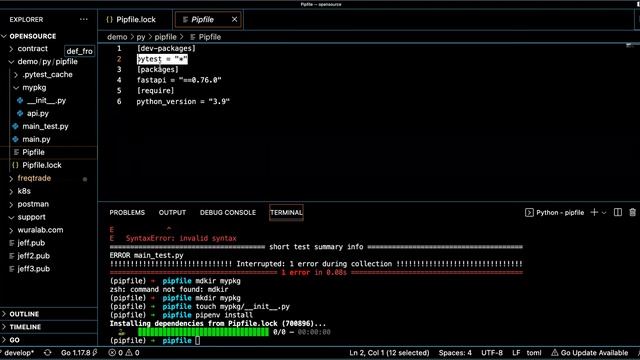Screen dimensions: 640x360
Task: Click the Go 1.17.8 version status
Action: coord(79,353)
